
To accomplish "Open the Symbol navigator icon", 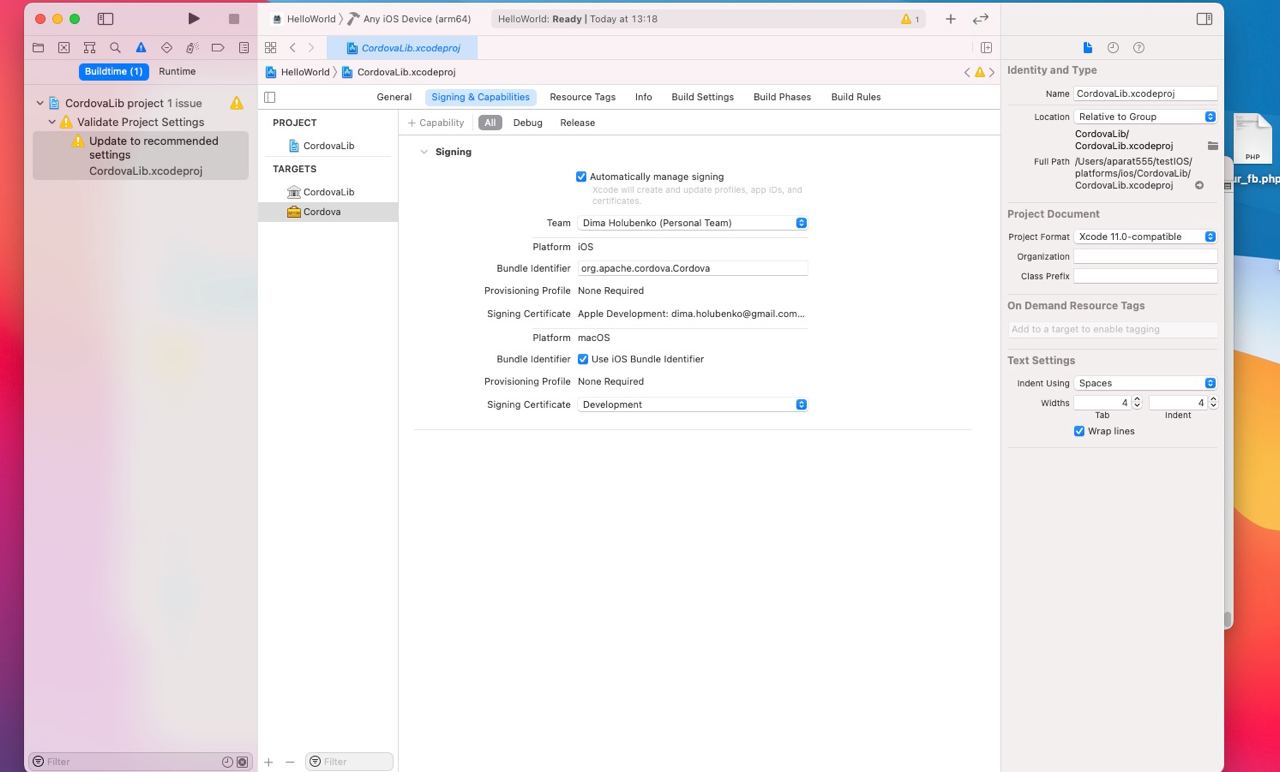I will click(x=89, y=47).
